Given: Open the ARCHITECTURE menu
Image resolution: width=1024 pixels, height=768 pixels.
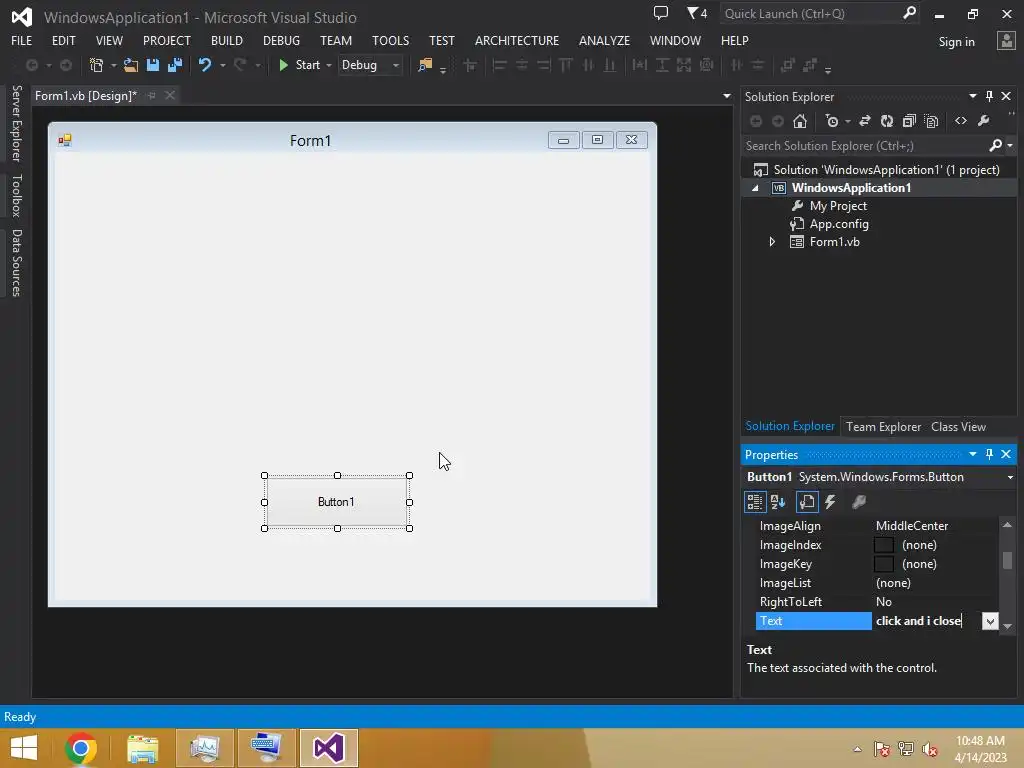Looking at the screenshot, I should tap(517, 40).
